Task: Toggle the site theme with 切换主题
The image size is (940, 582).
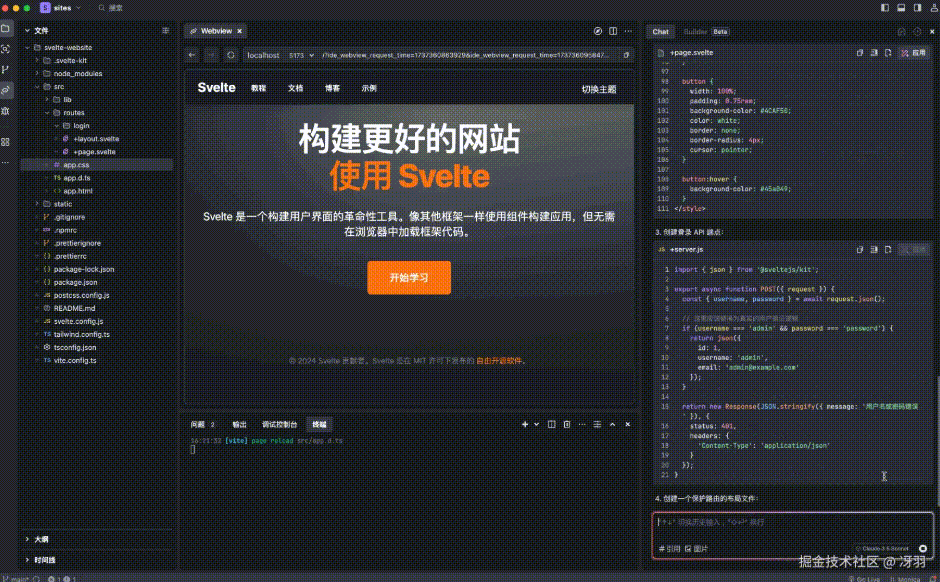Action: pos(599,89)
